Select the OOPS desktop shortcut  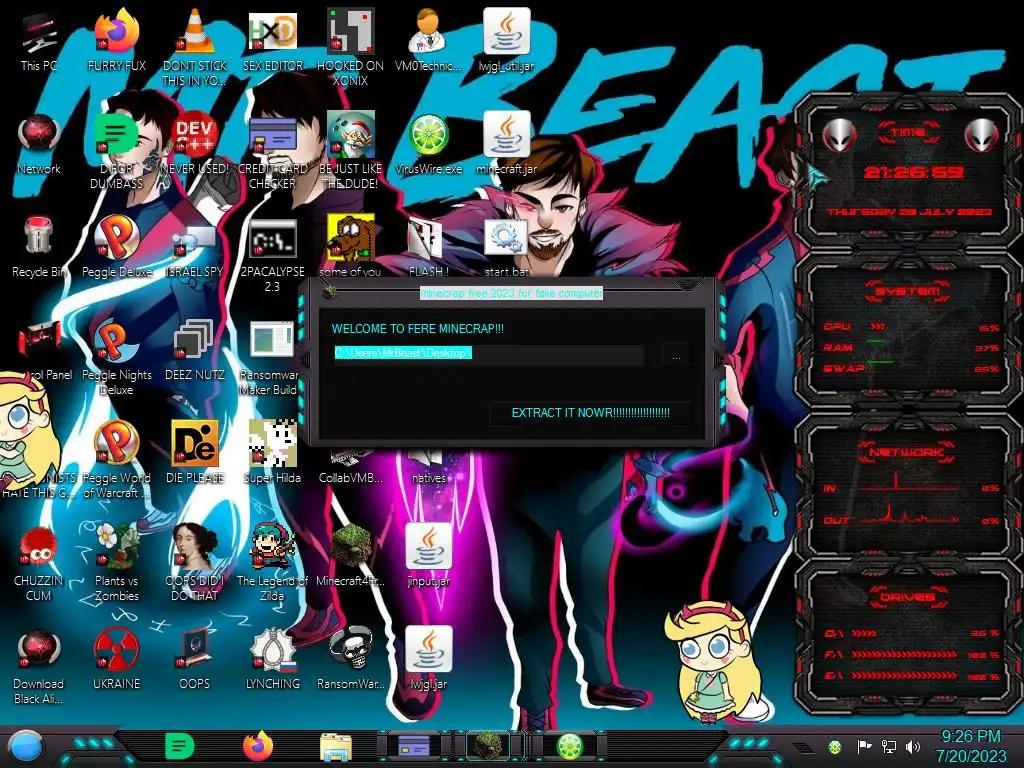195,658
